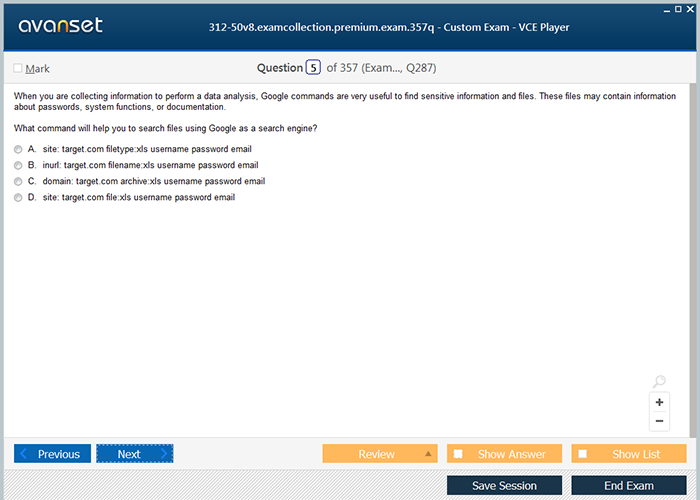The width and height of the screenshot is (700, 500).
Task: Zoom out with the minus icon
Action: tap(659, 421)
